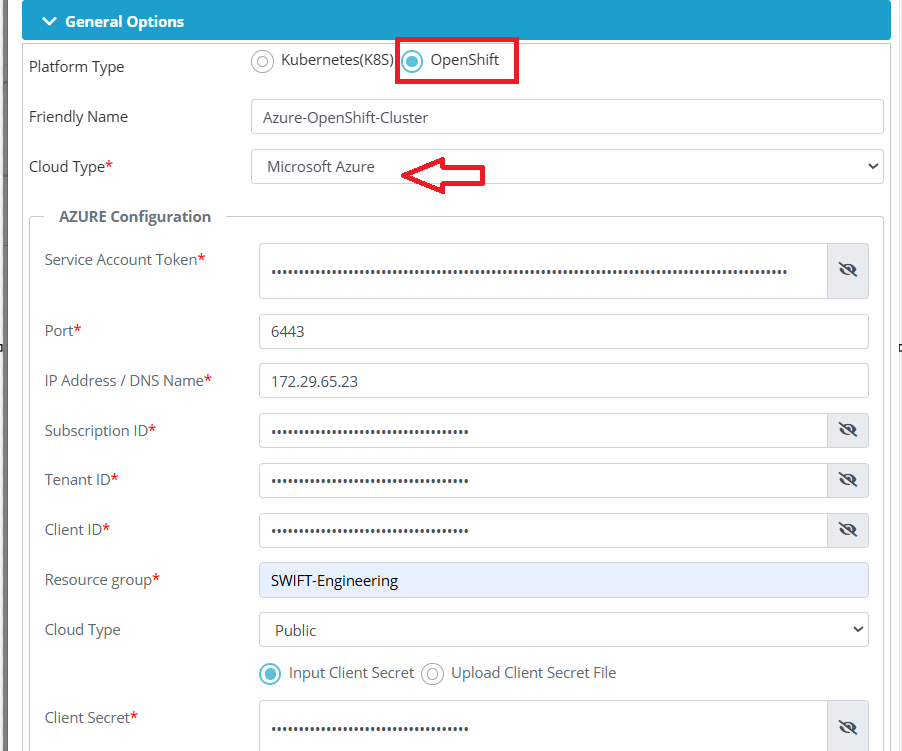The width and height of the screenshot is (902, 751).
Task: Select the Input Client Secret option
Action: (270, 674)
